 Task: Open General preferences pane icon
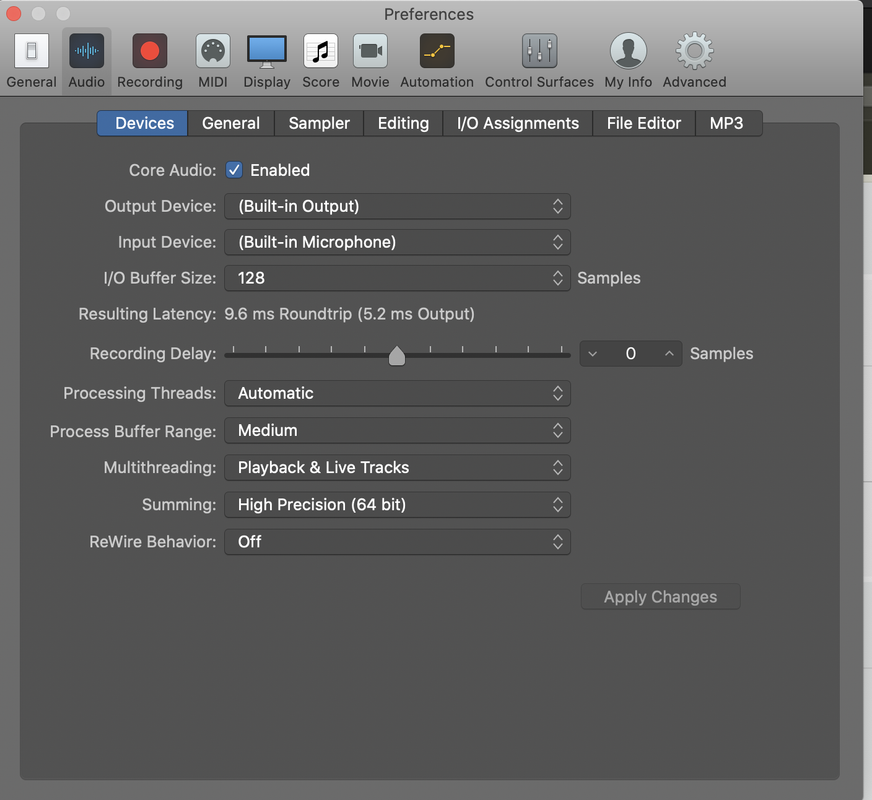(x=31, y=51)
